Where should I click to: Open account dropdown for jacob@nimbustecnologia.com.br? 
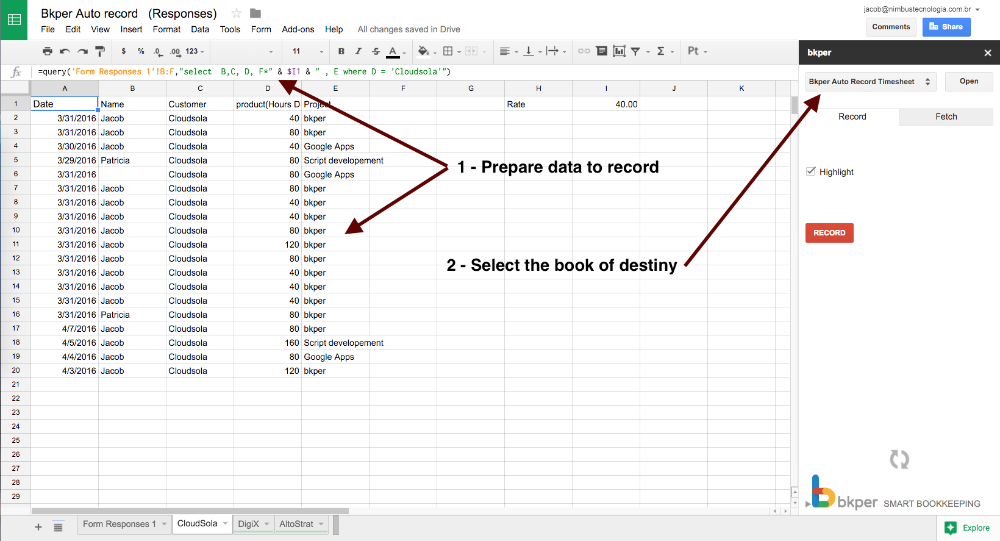point(921,9)
